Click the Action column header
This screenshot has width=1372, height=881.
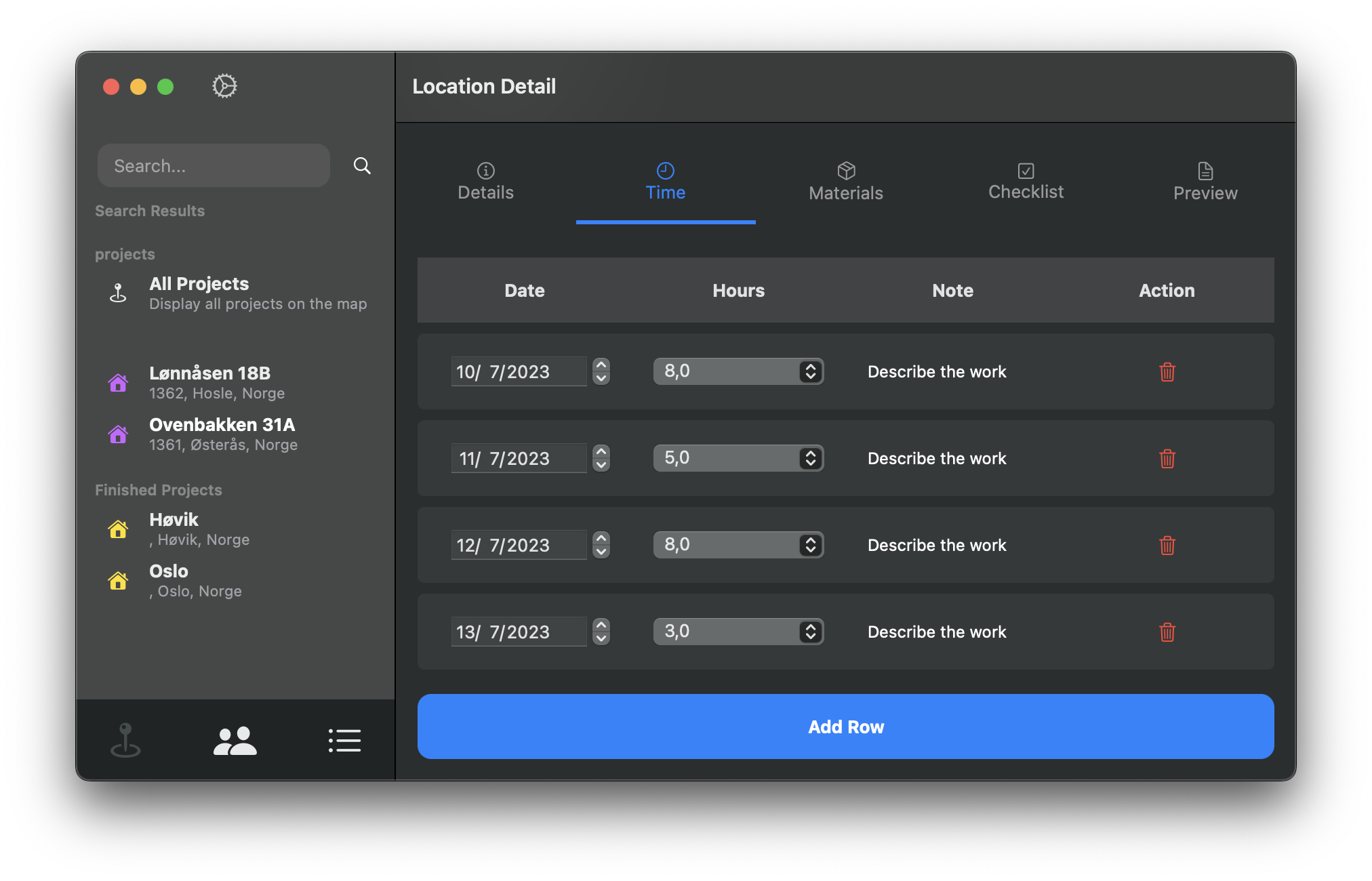pos(1167,290)
